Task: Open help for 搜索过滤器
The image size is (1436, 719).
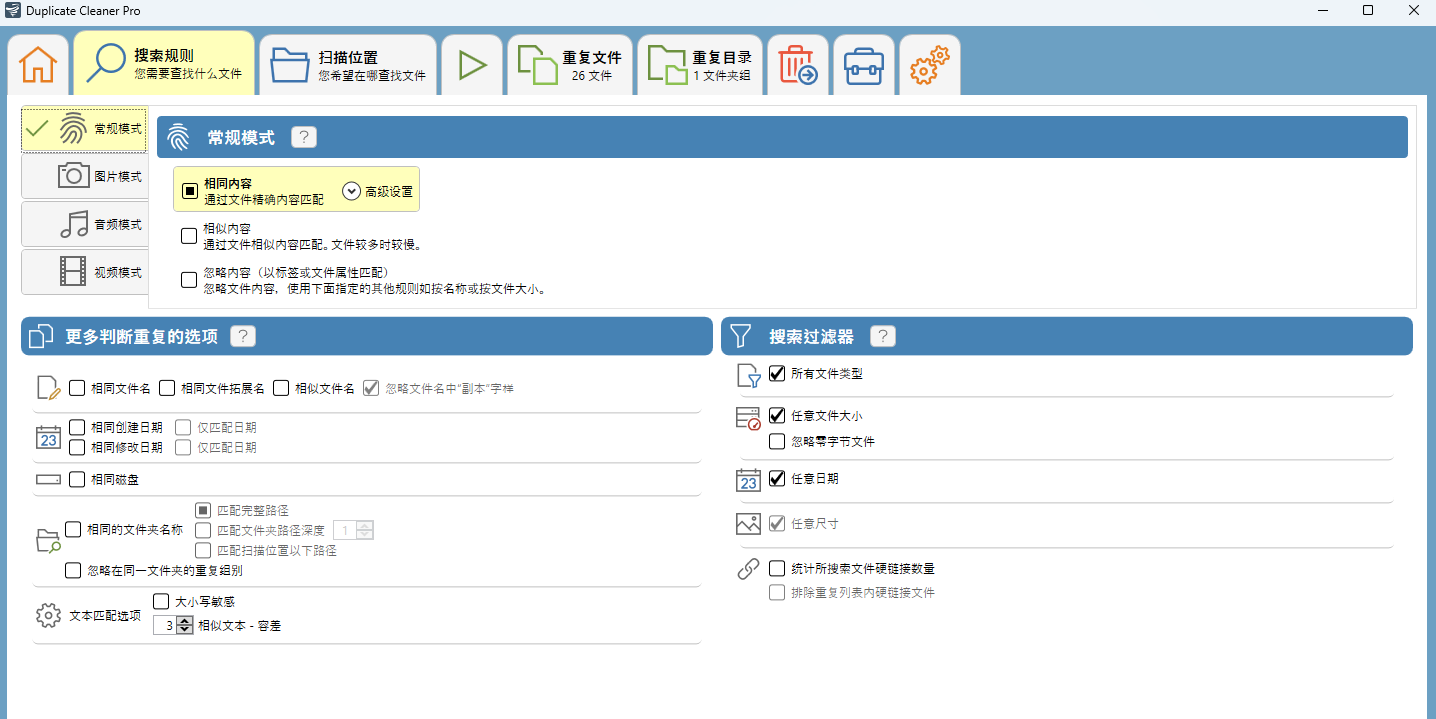Action: click(883, 336)
